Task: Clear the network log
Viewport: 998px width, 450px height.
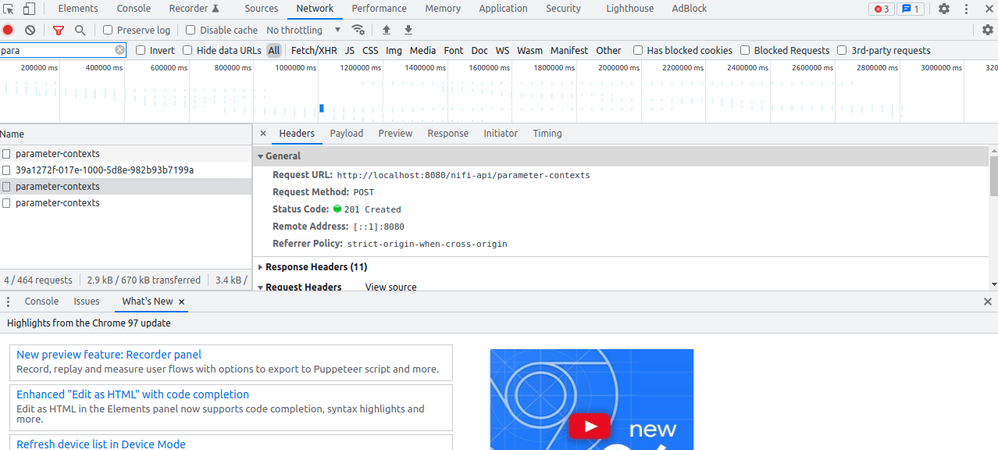Action: coord(30,30)
